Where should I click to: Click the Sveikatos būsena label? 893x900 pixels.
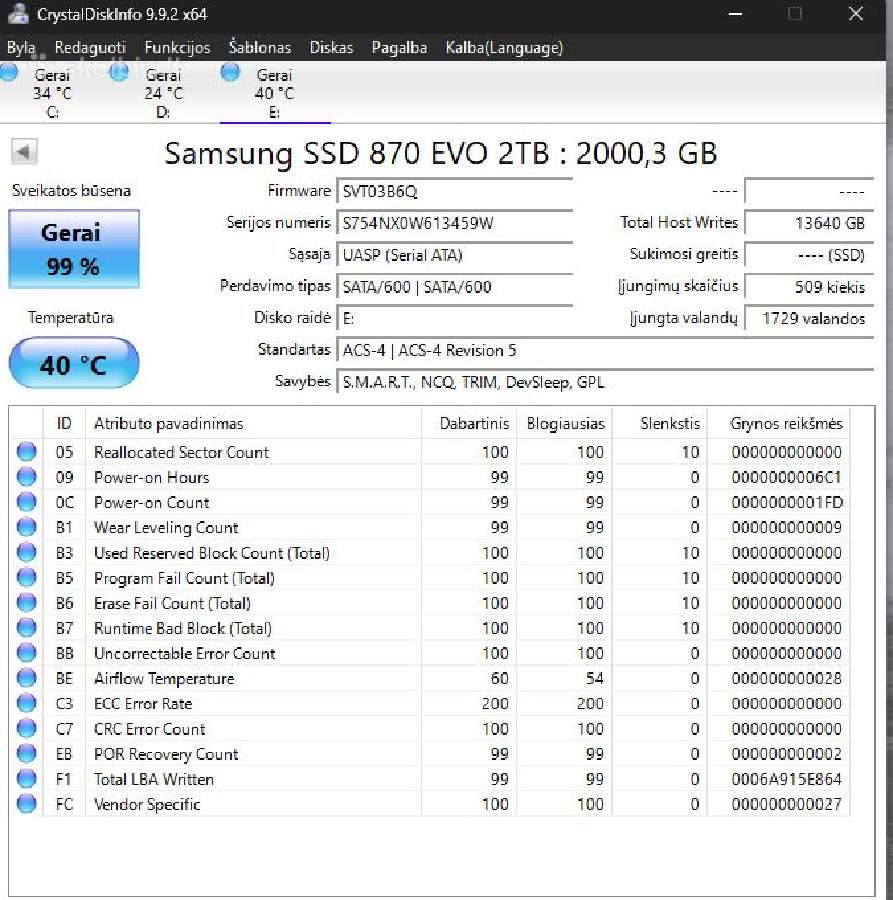pos(71,191)
